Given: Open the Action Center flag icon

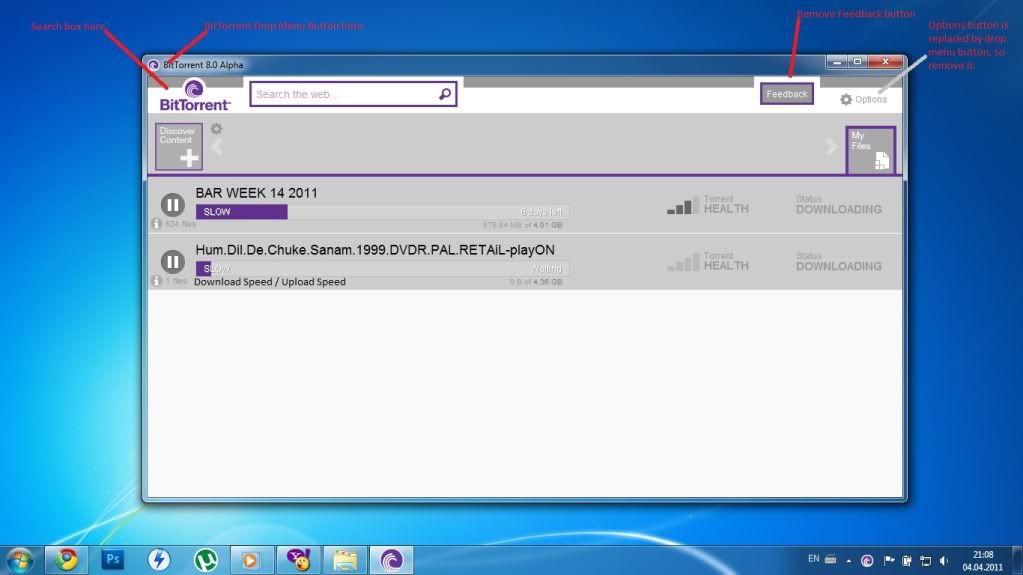Looking at the screenshot, I should coord(889,560).
